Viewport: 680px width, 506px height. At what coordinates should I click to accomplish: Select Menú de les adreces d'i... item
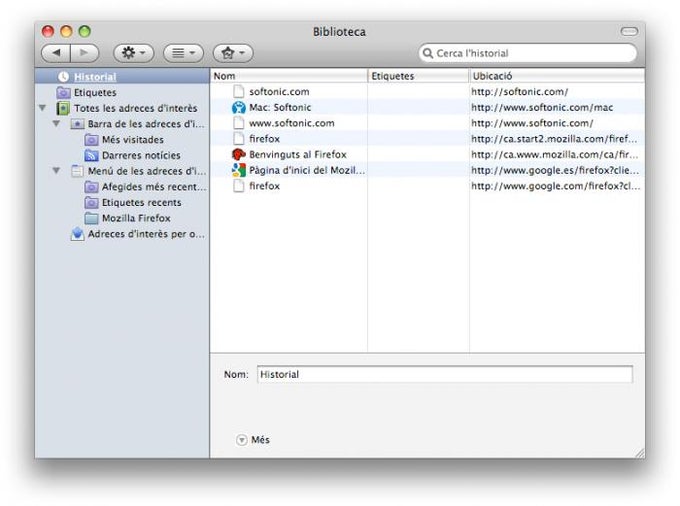pyautogui.click(x=147, y=171)
